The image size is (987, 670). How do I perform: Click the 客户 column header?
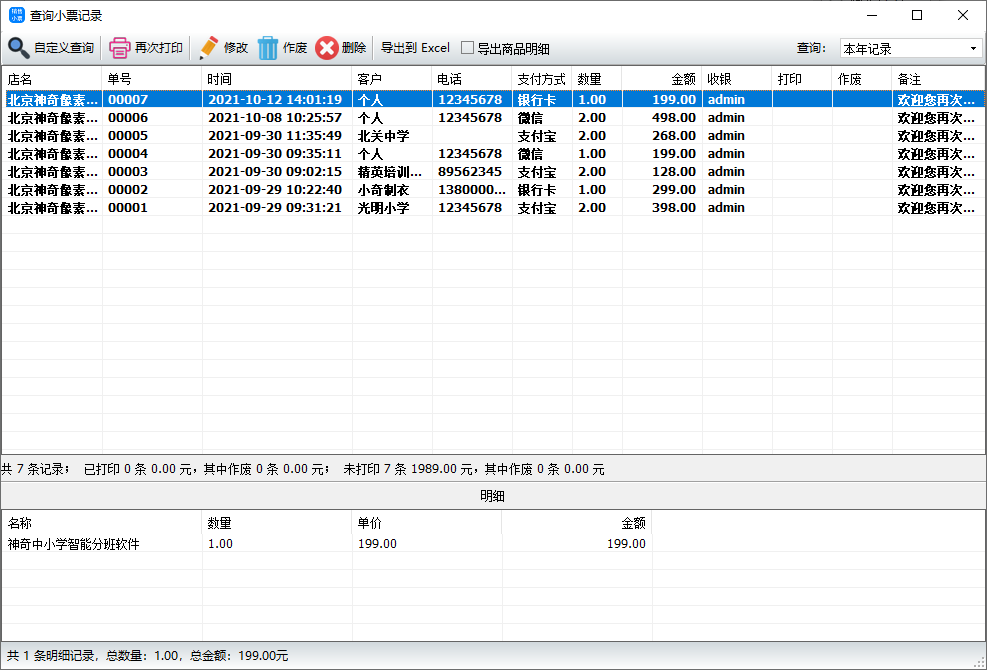(391, 79)
